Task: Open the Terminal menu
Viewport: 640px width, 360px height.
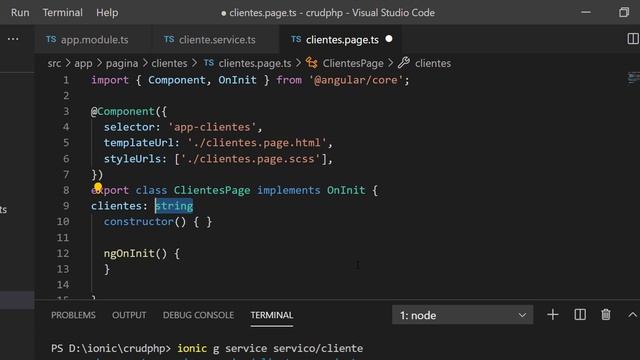Action: [x=62, y=13]
